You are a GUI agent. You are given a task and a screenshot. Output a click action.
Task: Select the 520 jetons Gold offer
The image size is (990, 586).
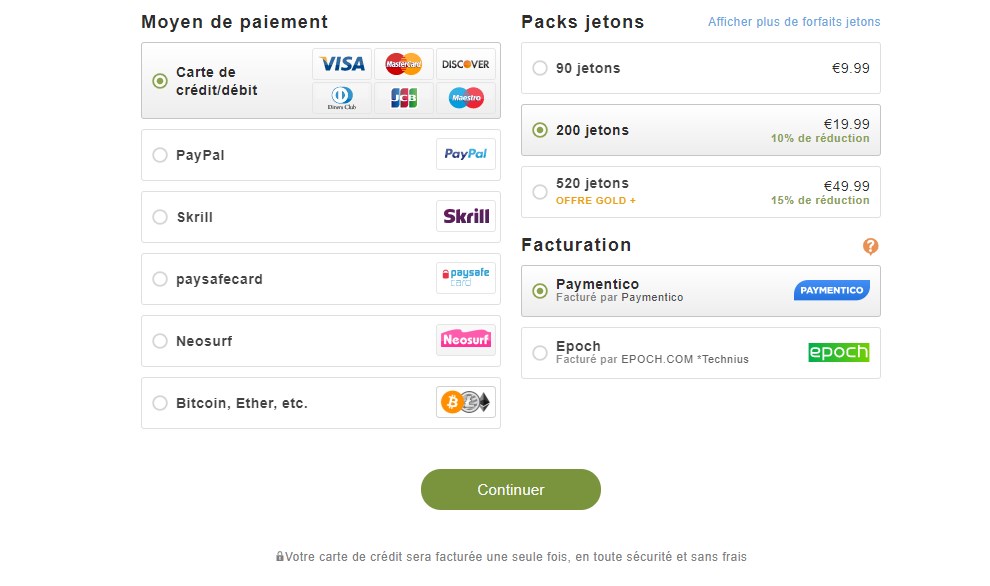pyautogui.click(x=701, y=192)
